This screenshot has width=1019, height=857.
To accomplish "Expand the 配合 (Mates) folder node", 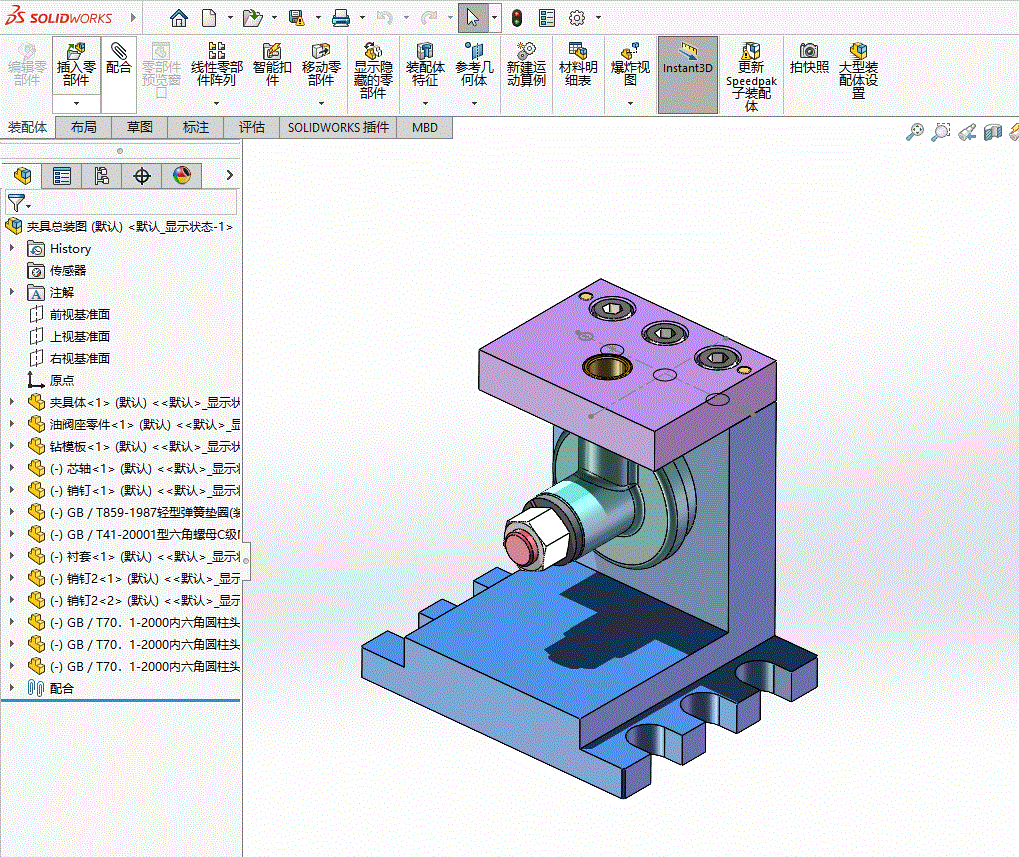I will coord(12,687).
